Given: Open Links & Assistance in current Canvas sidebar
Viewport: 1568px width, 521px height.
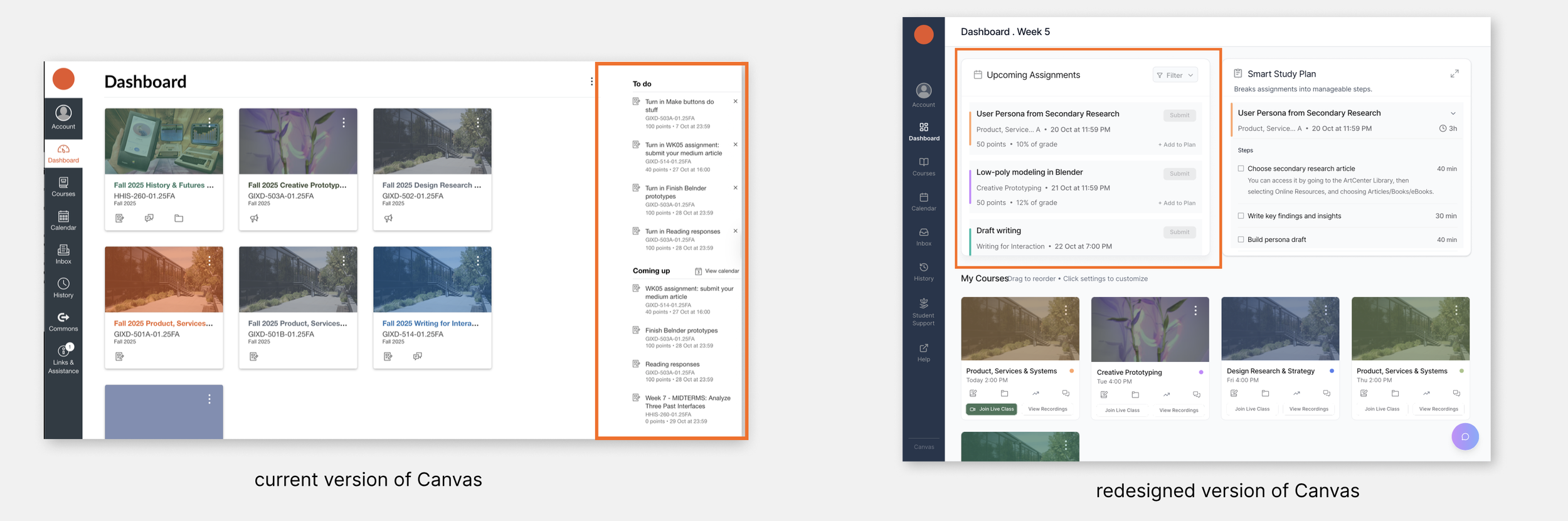Looking at the screenshot, I should point(63,359).
